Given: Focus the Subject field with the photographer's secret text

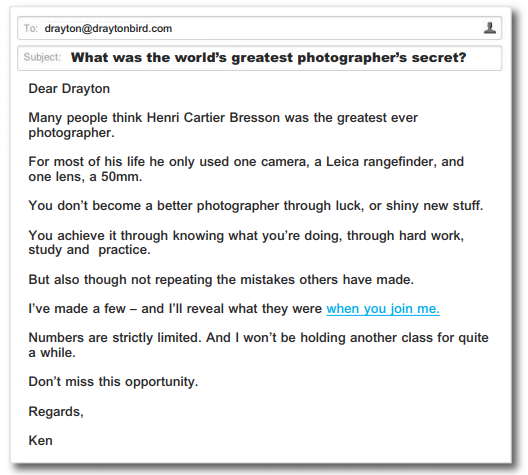Looking at the screenshot, I should point(260,58).
